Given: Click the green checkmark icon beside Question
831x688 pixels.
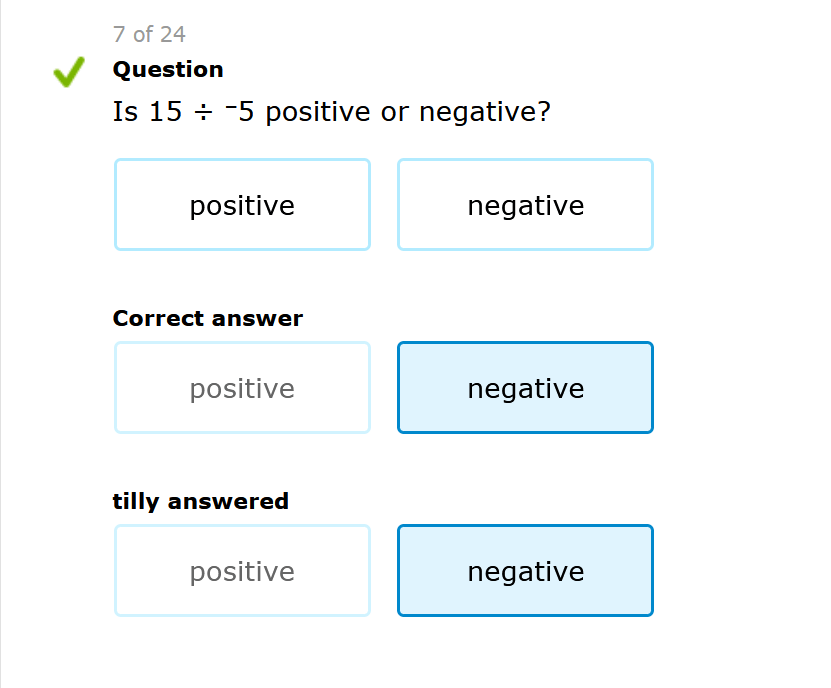Looking at the screenshot, I should pyautogui.click(x=69, y=72).
